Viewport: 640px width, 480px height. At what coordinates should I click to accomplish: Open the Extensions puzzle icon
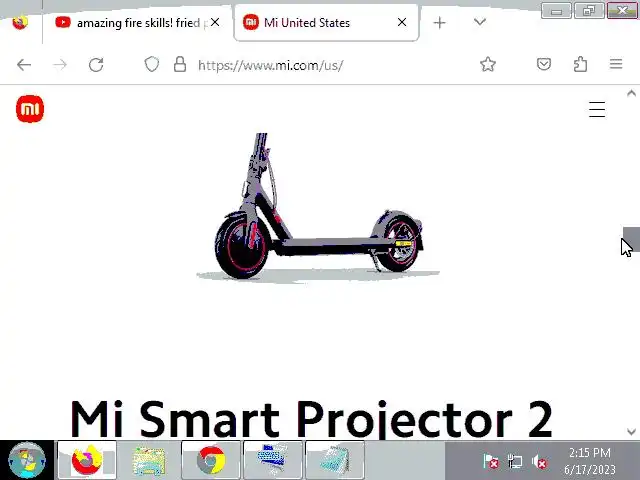point(580,64)
